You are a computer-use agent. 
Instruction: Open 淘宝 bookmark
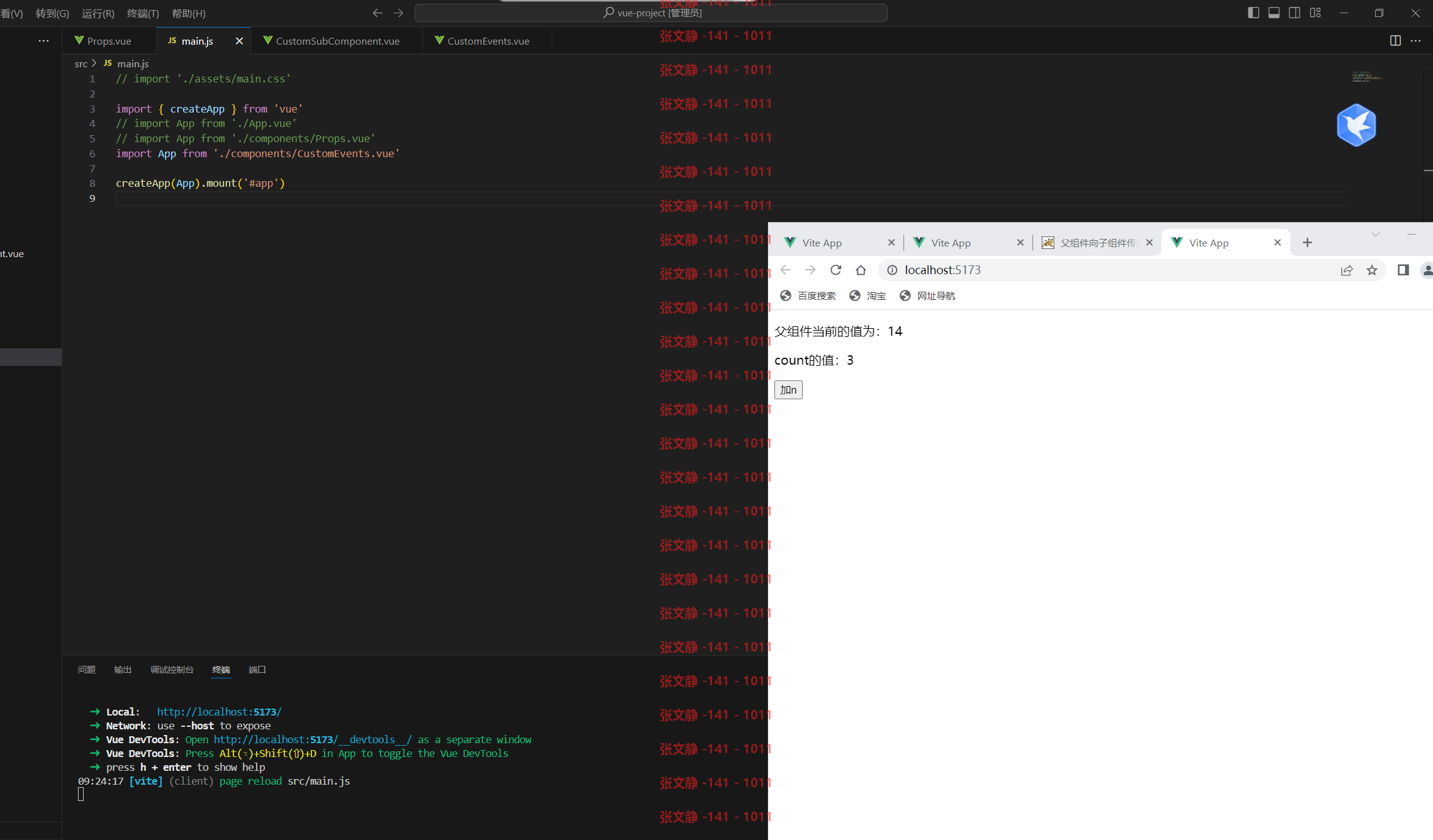tap(867, 296)
